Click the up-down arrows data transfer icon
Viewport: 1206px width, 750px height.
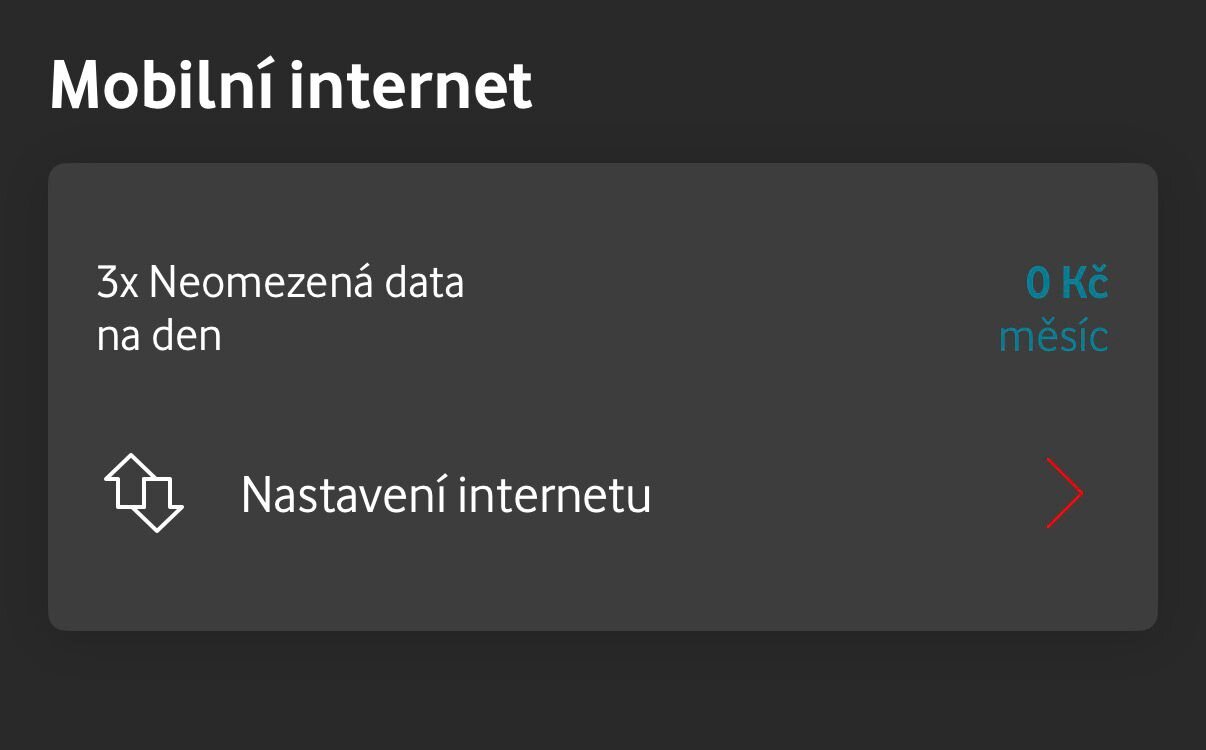tap(144, 493)
